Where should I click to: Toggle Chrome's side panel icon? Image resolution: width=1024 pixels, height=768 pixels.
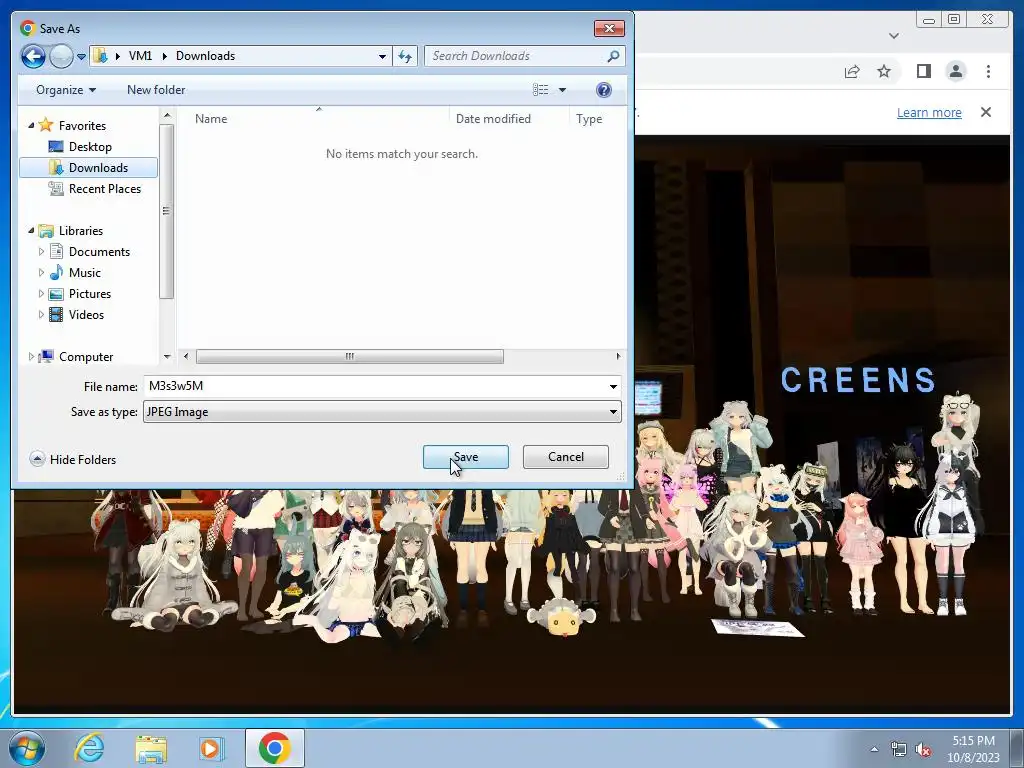[x=923, y=71]
